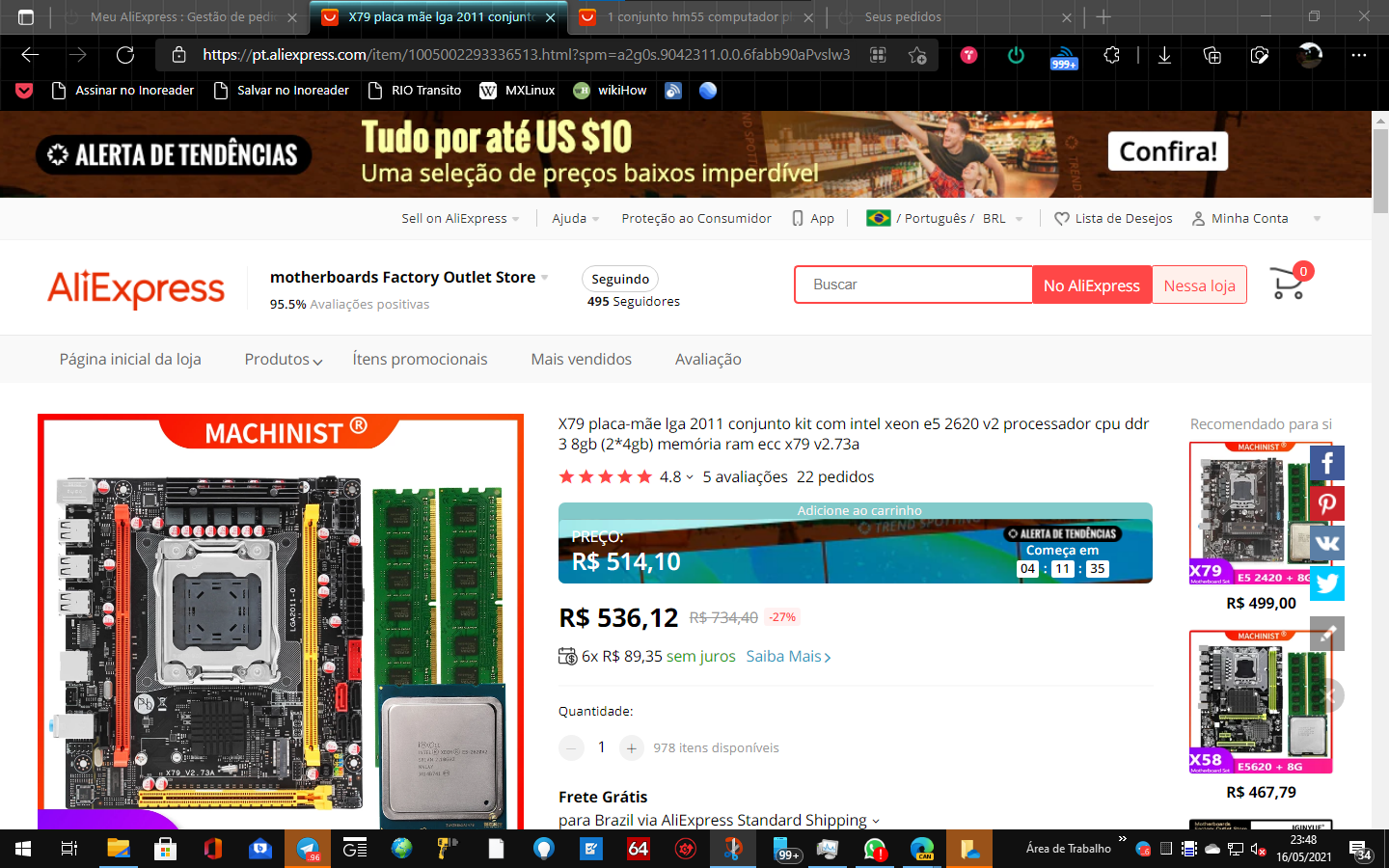Add this page to favorites

[917, 55]
